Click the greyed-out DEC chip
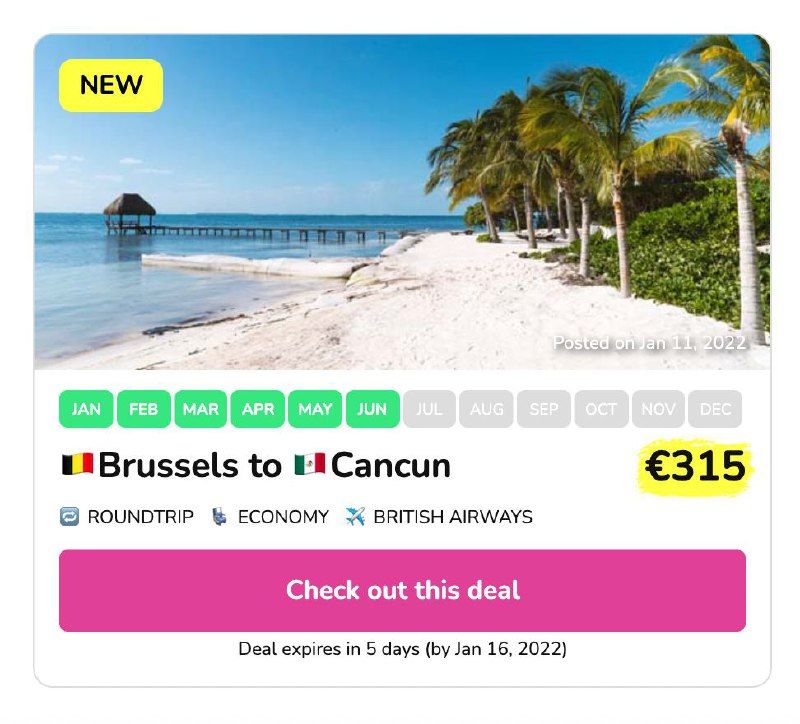 (715, 409)
